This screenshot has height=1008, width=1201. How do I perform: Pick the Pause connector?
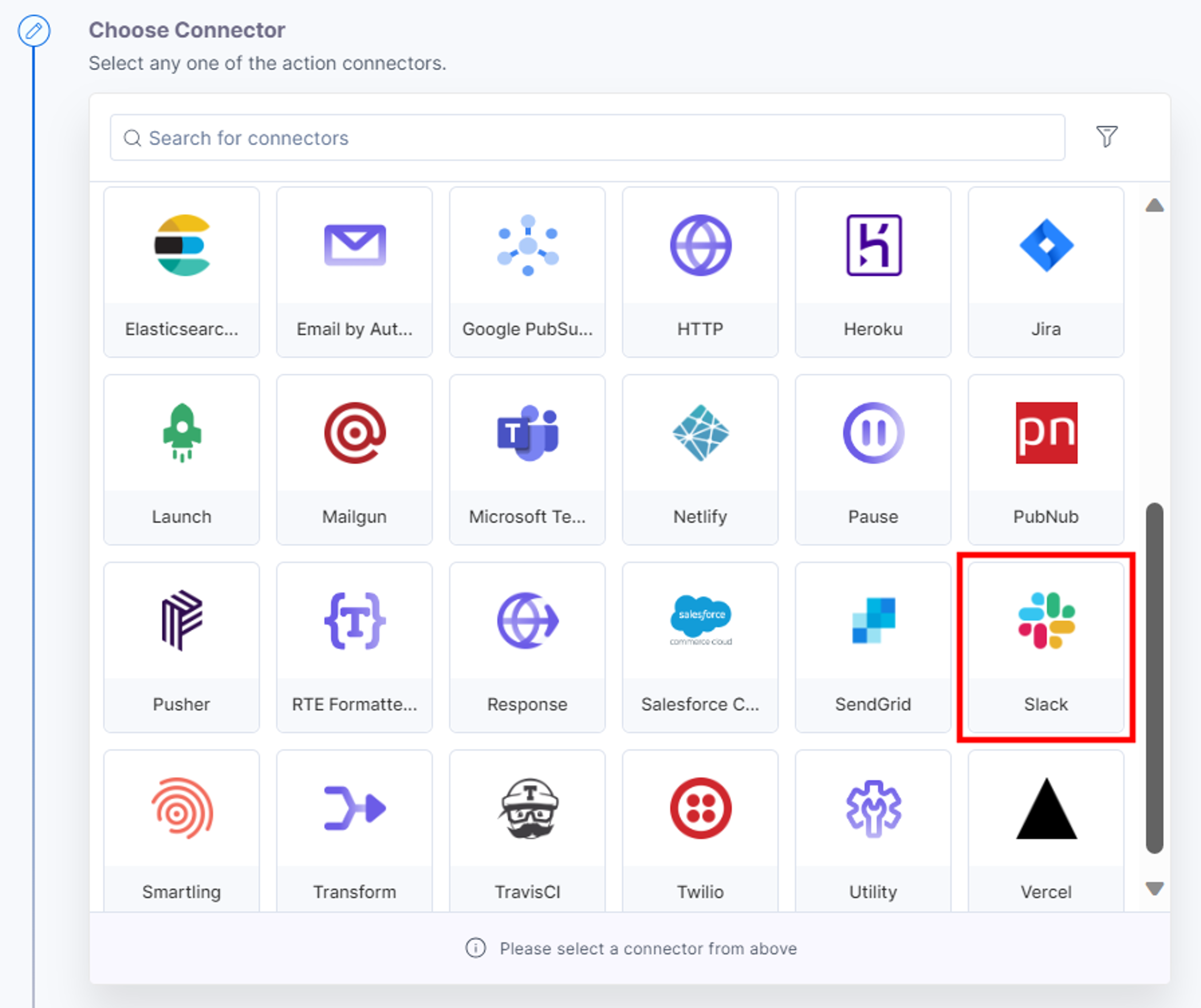tap(873, 459)
